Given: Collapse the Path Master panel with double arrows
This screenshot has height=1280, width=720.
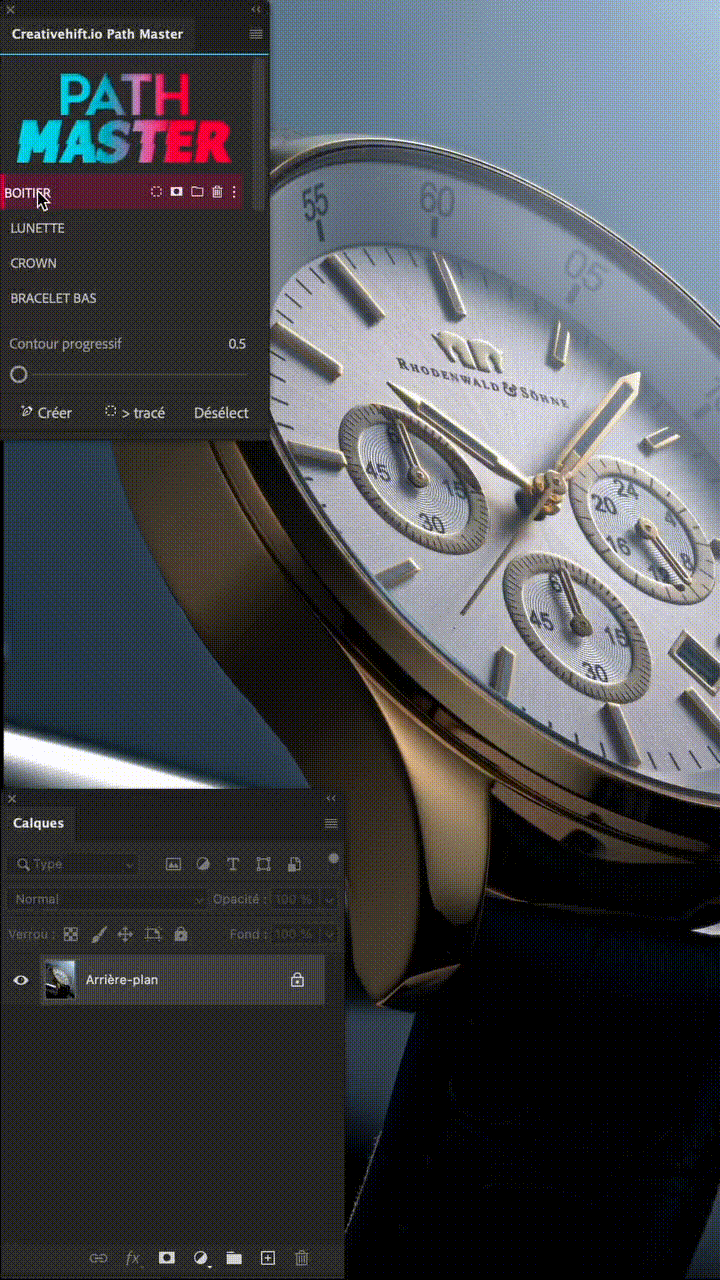Looking at the screenshot, I should point(256,9).
